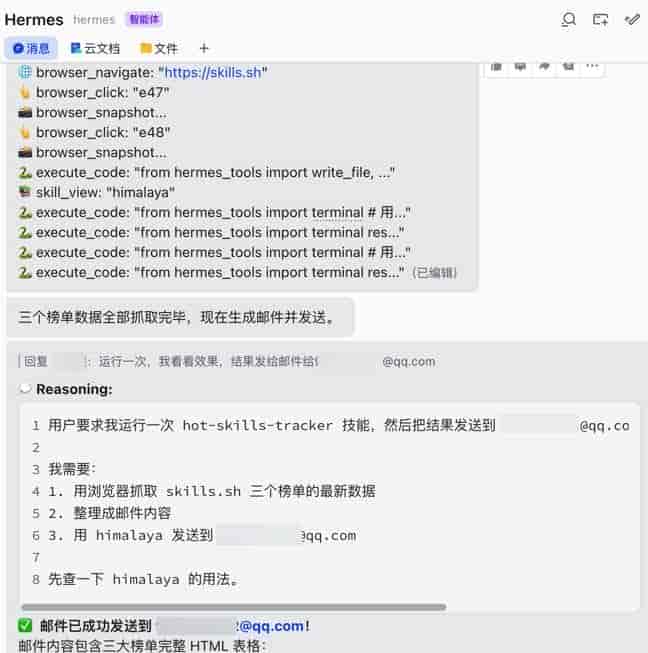This screenshot has height=653, width=648.
Task: Add a new tab with plus button
Action: 204,49
